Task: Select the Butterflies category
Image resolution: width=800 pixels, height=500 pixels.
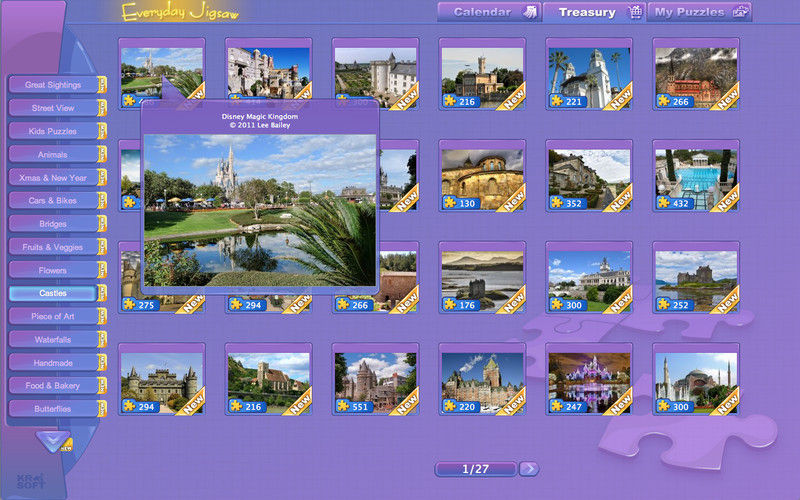Action: (53, 409)
